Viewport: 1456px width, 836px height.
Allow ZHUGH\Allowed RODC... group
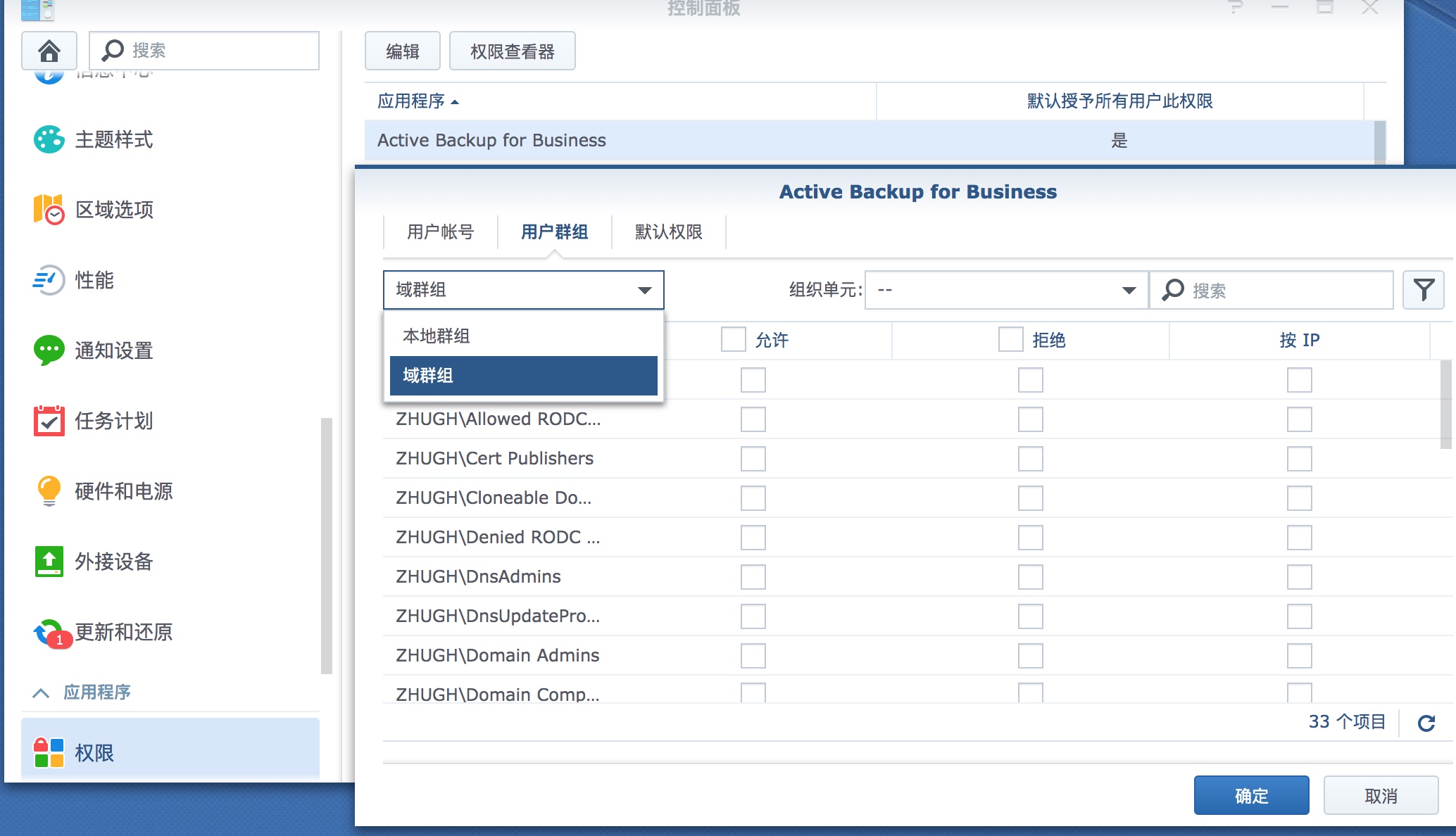pyautogui.click(x=753, y=419)
